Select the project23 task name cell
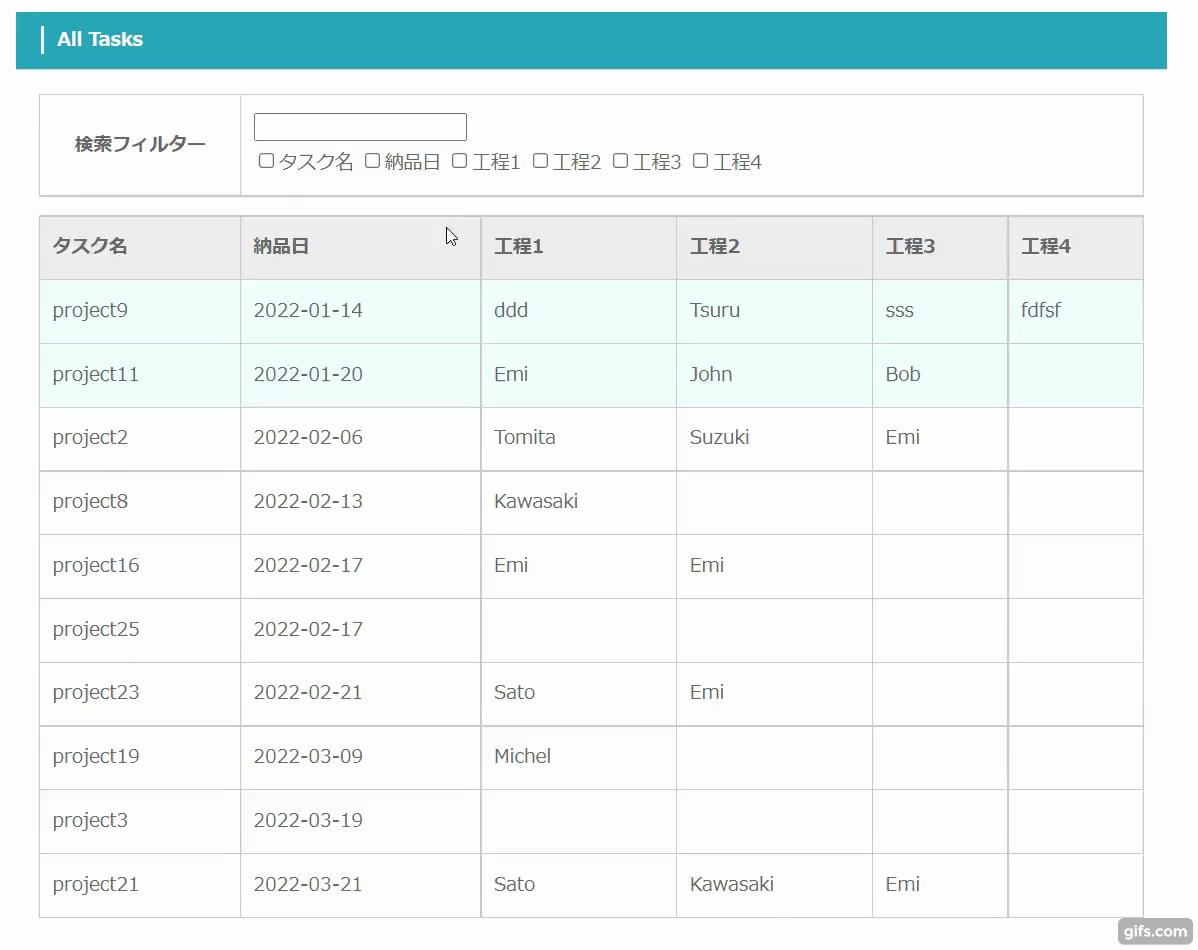Screen dimensions: 1198x950 coord(140,693)
